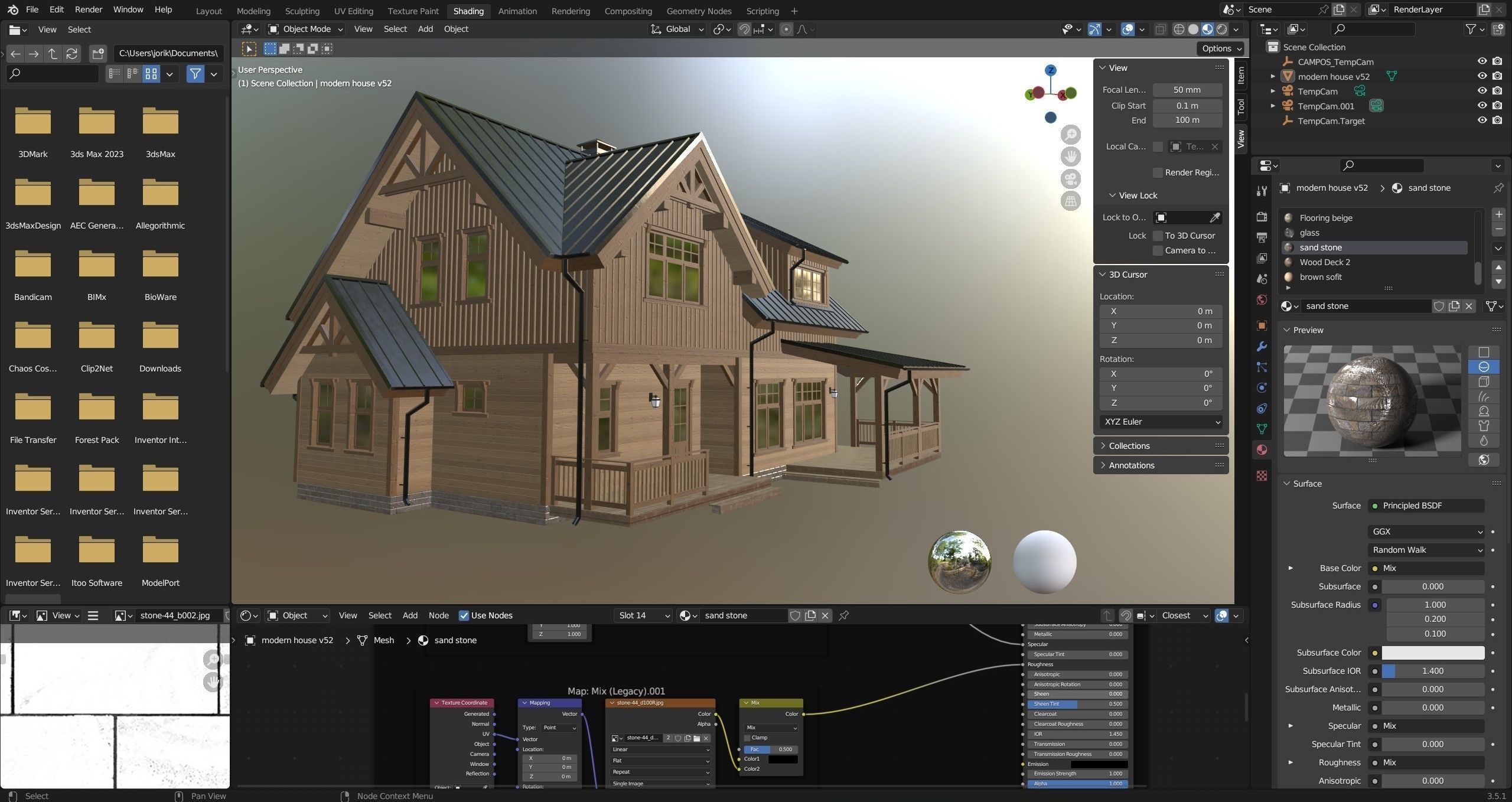The width and height of the screenshot is (1512, 802).
Task: Expand modern house v52 in outliner
Action: [x=1273, y=76]
